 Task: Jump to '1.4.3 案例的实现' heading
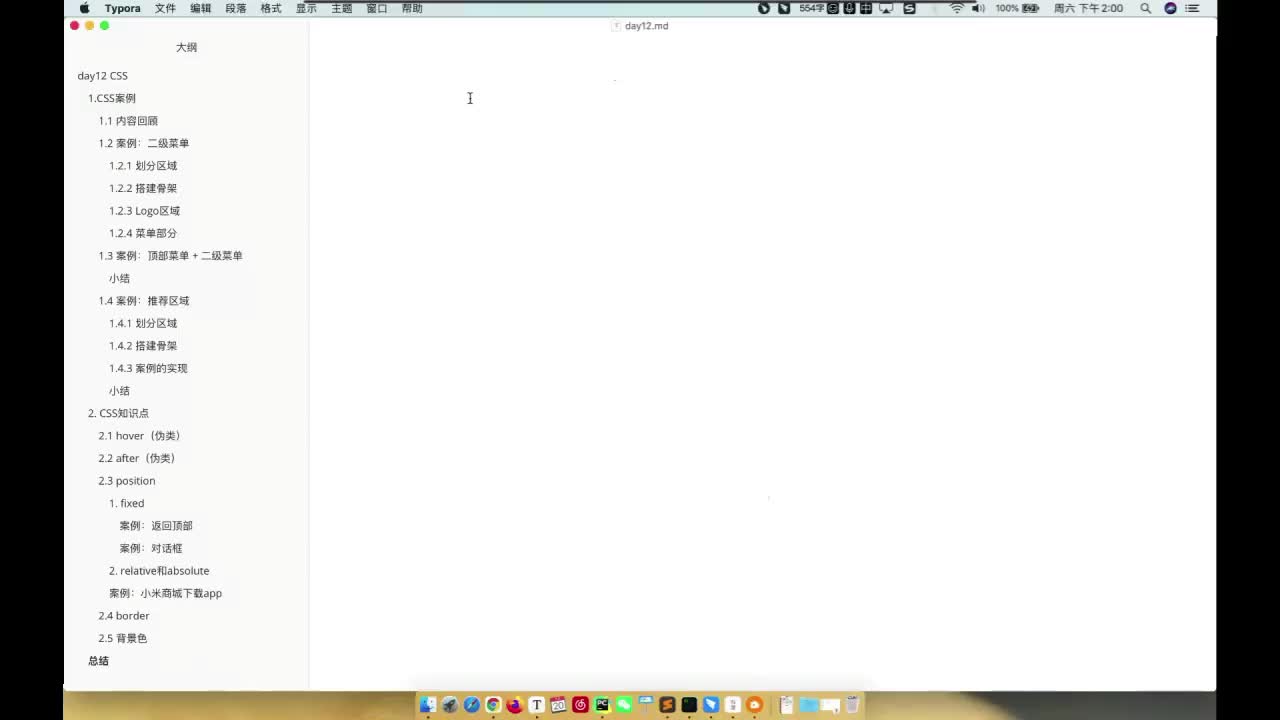pyautogui.click(x=148, y=368)
